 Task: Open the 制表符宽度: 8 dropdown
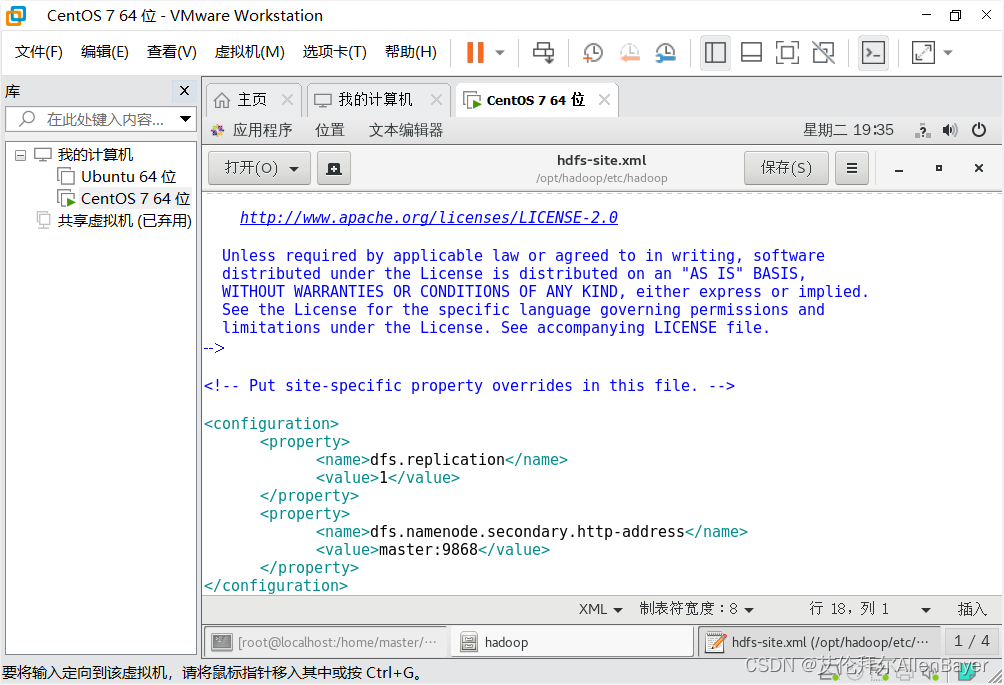pos(696,609)
